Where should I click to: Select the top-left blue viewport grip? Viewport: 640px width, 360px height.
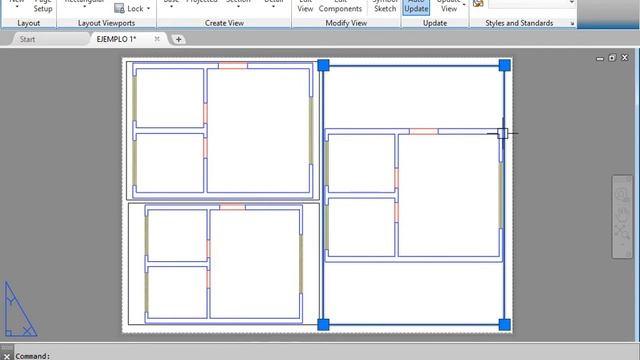[323, 65]
